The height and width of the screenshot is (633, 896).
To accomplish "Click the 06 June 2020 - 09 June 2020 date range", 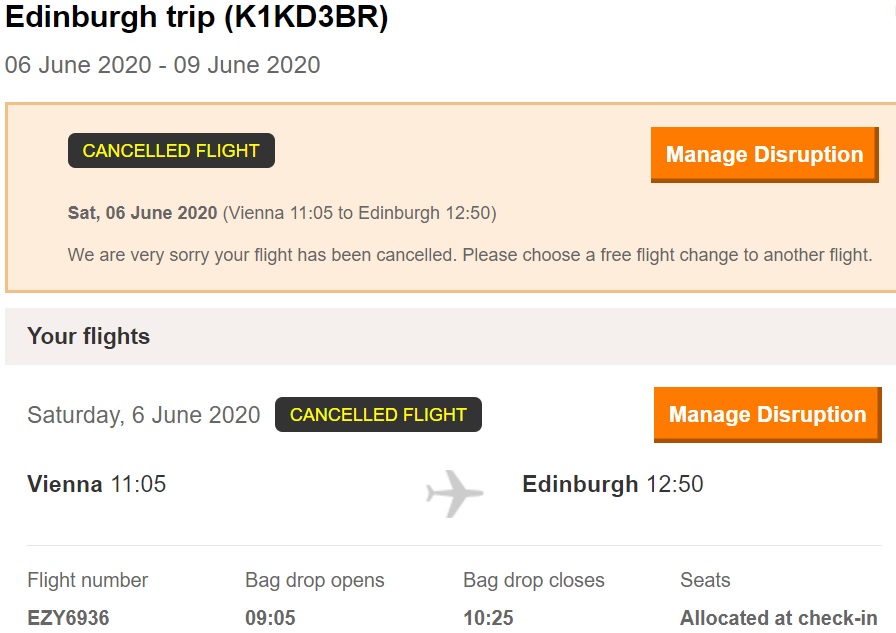I will click(163, 66).
